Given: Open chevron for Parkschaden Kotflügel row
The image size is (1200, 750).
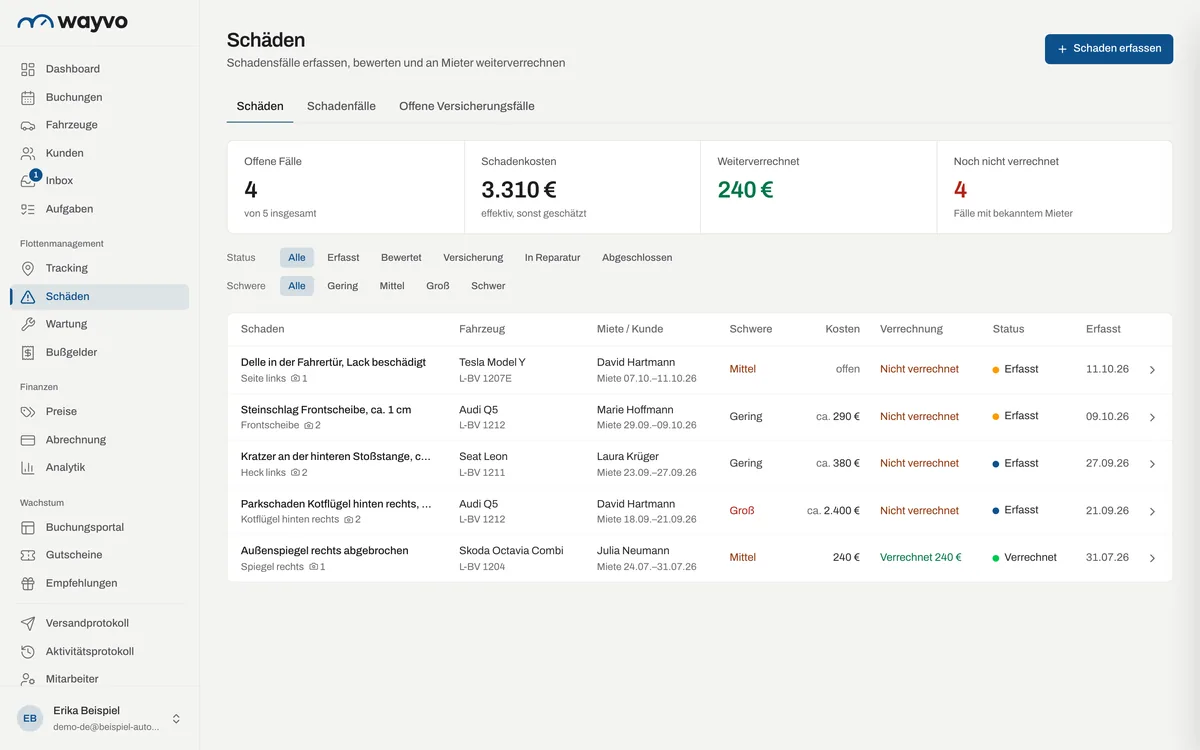Looking at the screenshot, I should tap(1152, 511).
